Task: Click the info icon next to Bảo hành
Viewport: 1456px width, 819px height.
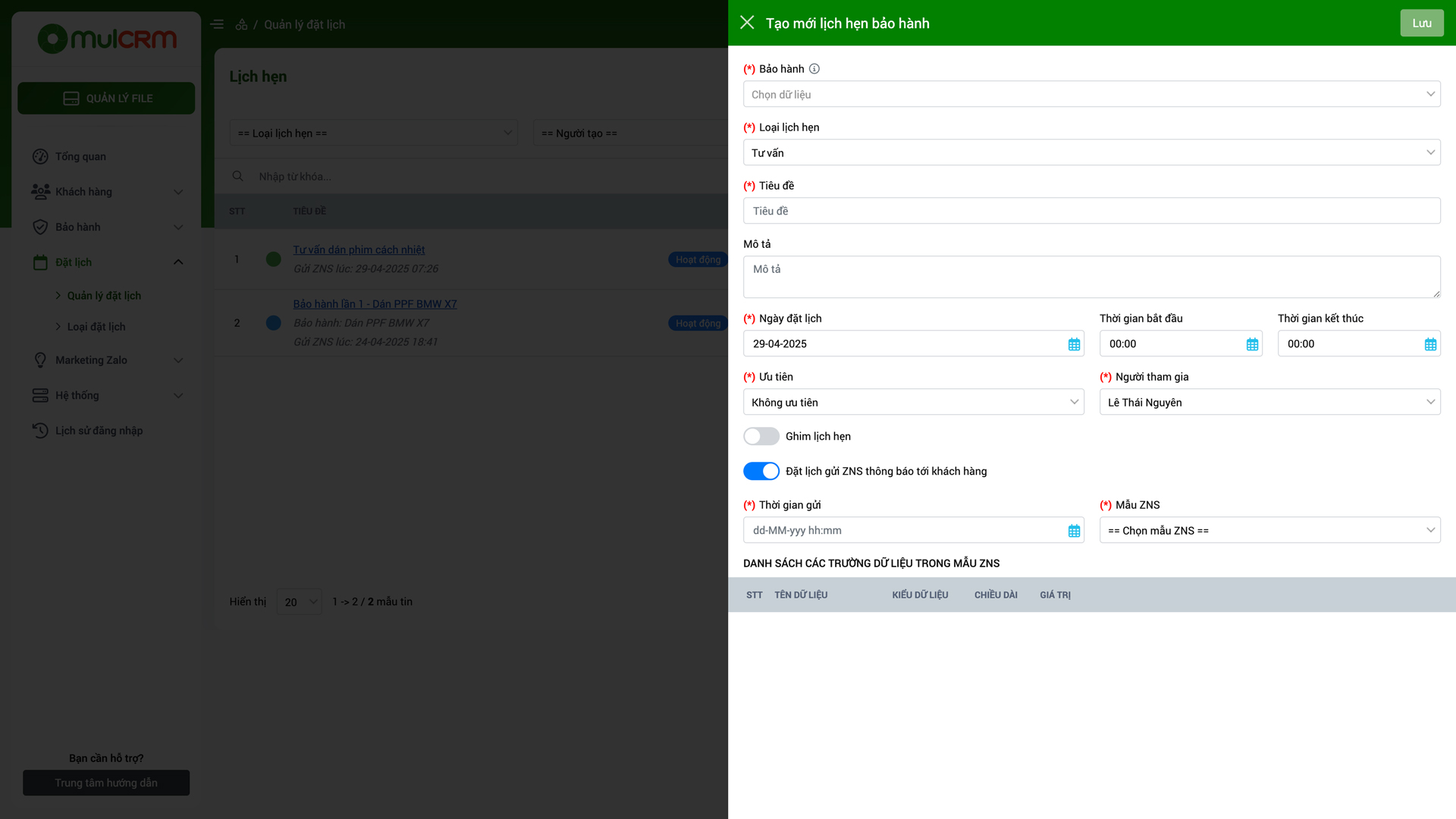Action: (x=814, y=69)
